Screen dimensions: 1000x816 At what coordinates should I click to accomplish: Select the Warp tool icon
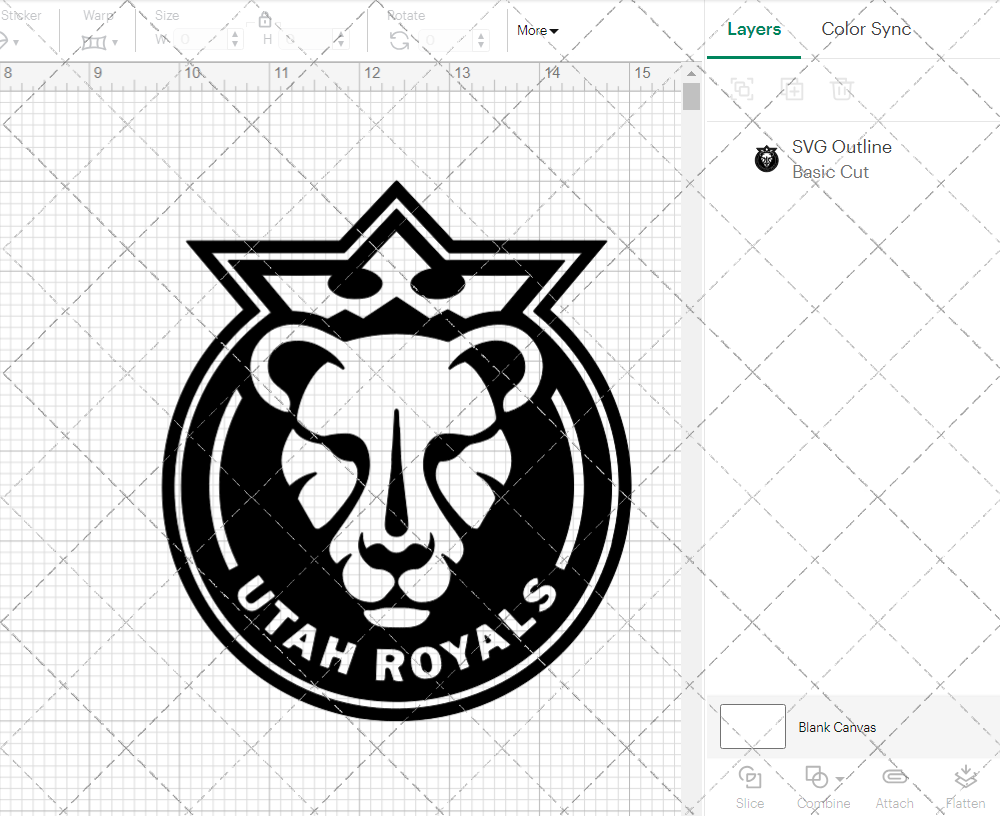click(x=96, y=42)
